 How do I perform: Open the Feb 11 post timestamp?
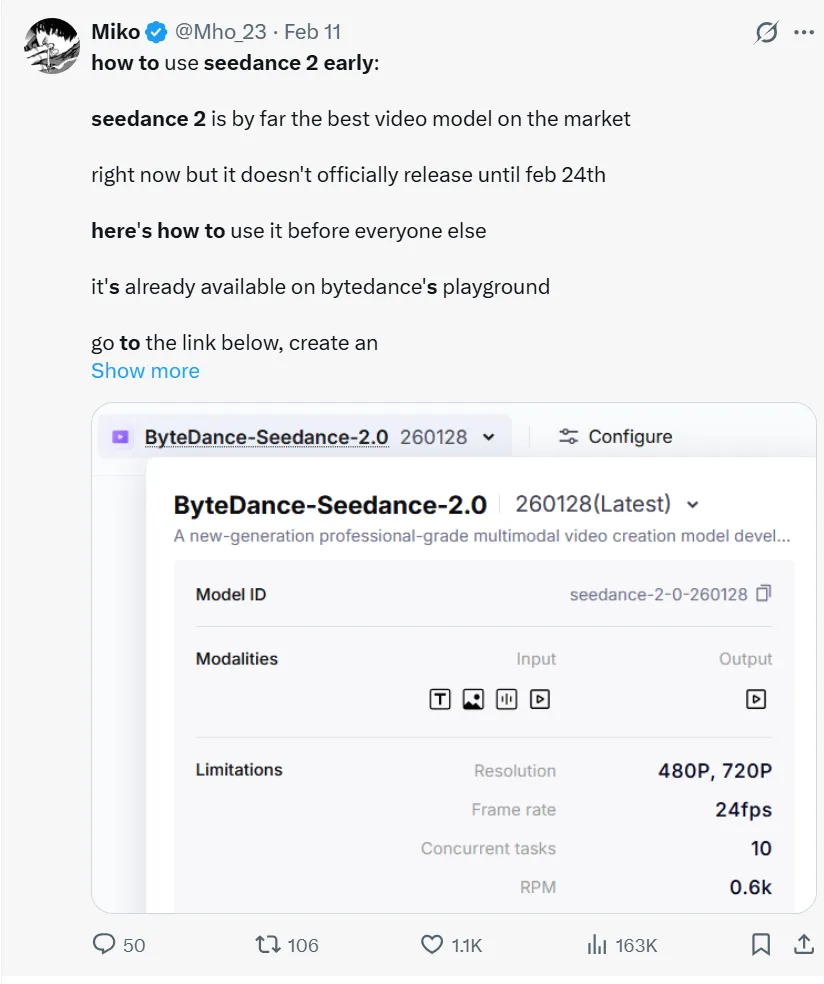pyautogui.click(x=312, y=32)
